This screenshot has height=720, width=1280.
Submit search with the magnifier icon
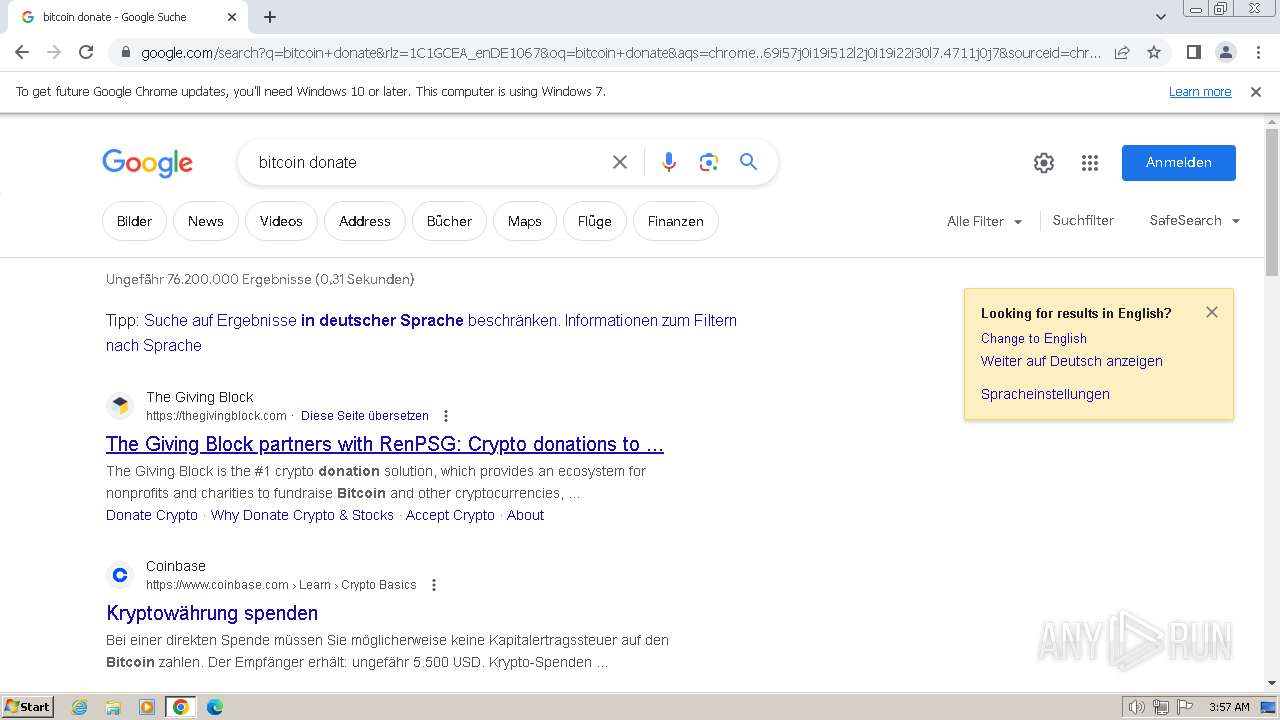click(748, 162)
